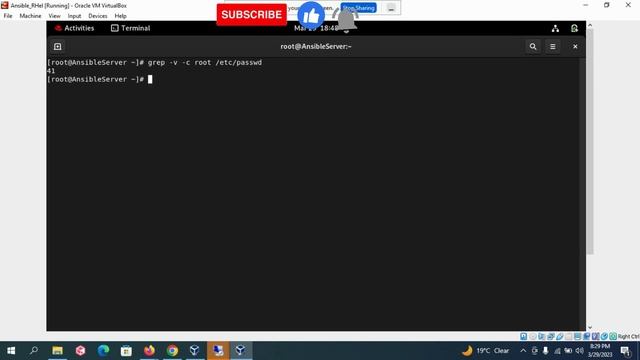
Task: Click the microphone tray icon
Action: click(x=545, y=351)
